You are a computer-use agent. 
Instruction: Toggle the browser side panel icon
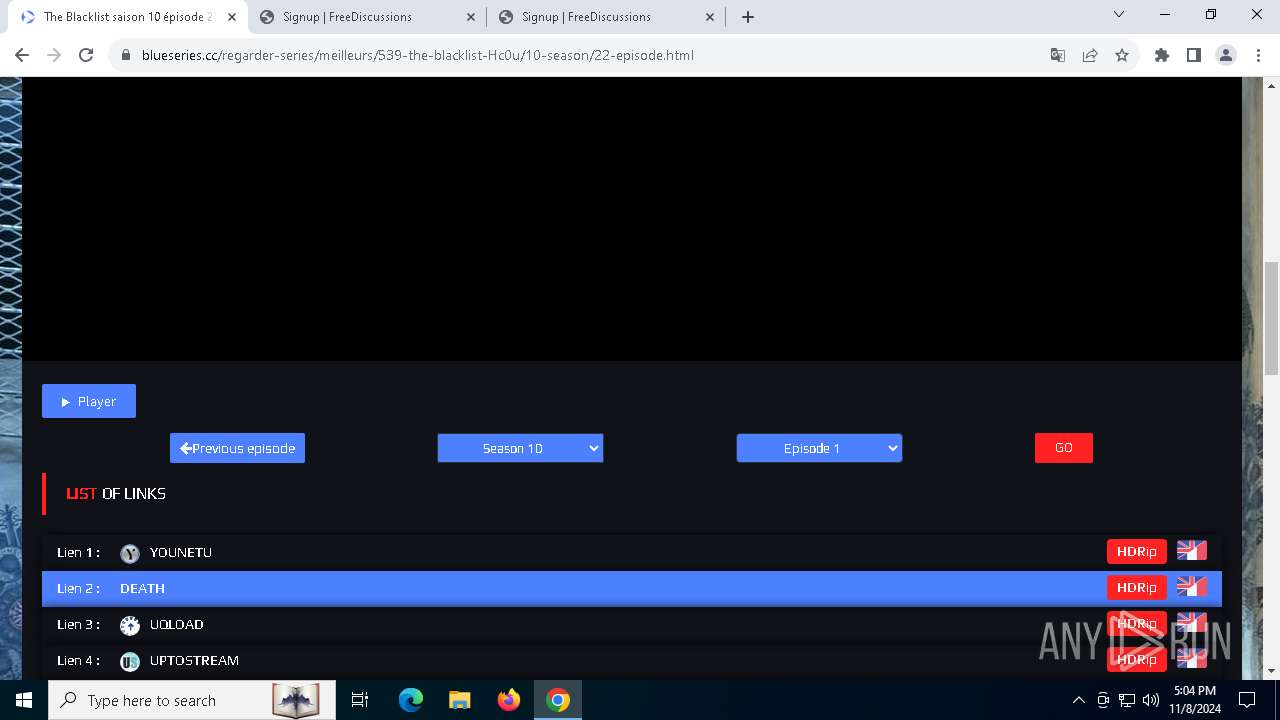point(1194,55)
